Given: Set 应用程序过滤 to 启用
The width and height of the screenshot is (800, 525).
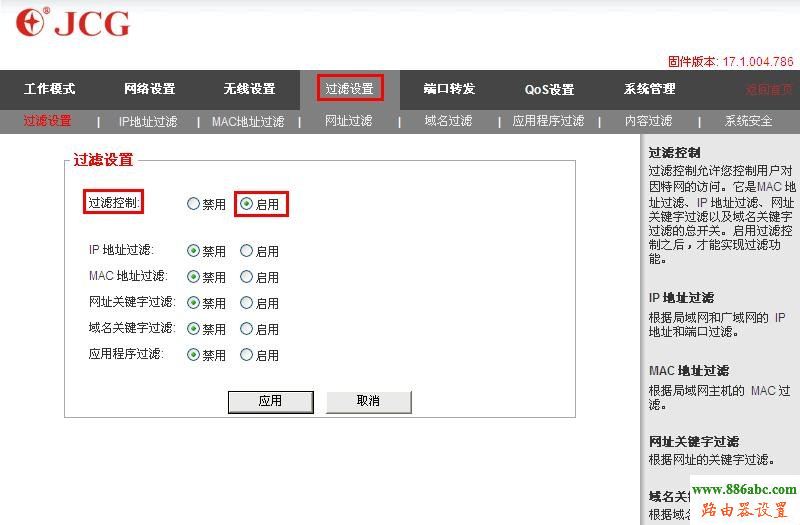Looking at the screenshot, I should (246, 355).
